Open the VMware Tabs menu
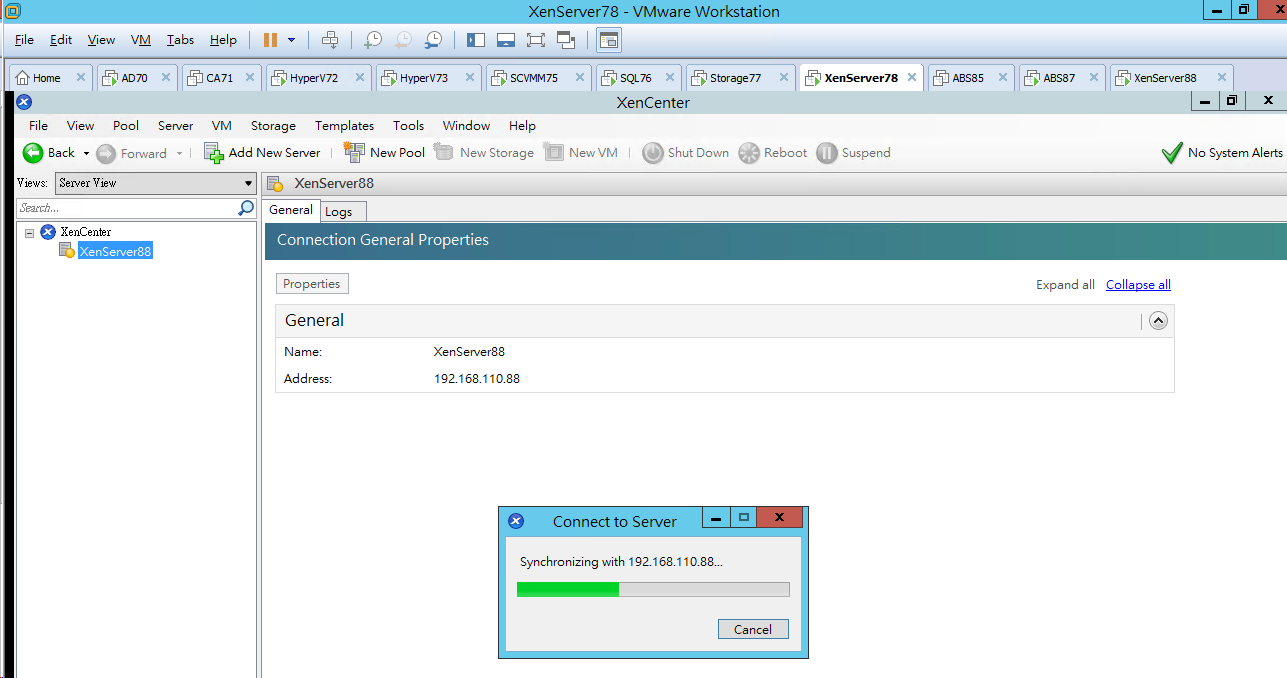This screenshot has height=678, width=1287. [180, 40]
